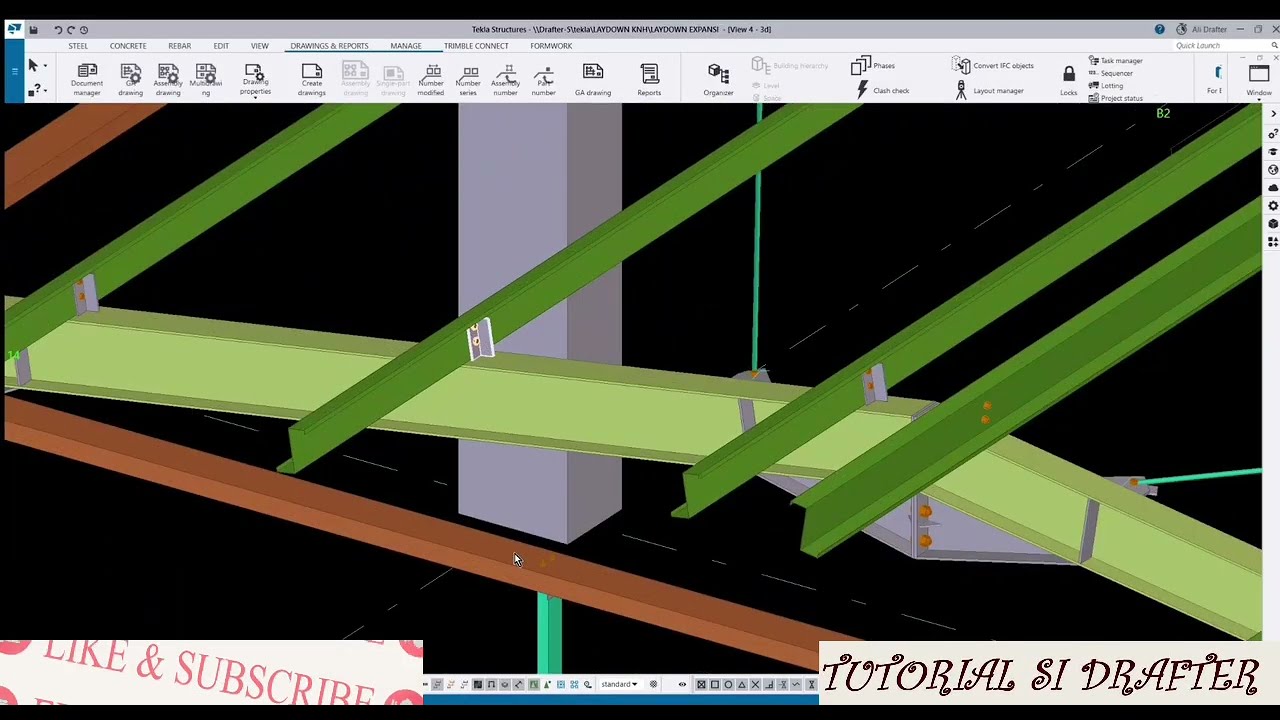
Task: Toggle the eye visibility icon in bottom toolbar
Action: tap(682, 685)
